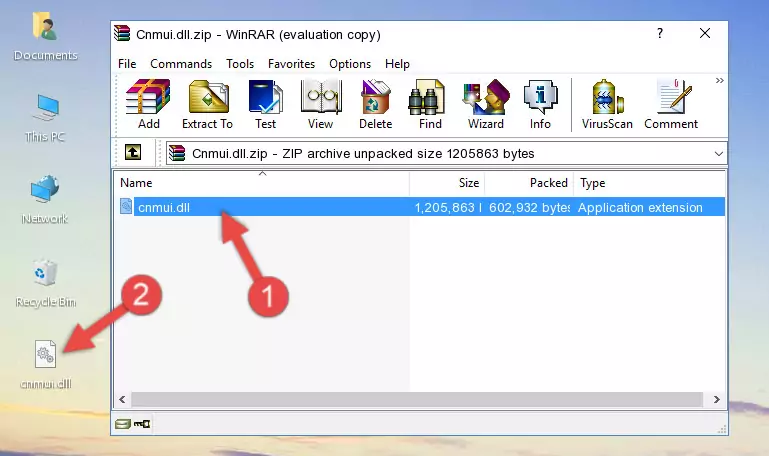The height and width of the screenshot is (456, 769).
Task: Click the key icon in status bar
Action: tap(142, 424)
